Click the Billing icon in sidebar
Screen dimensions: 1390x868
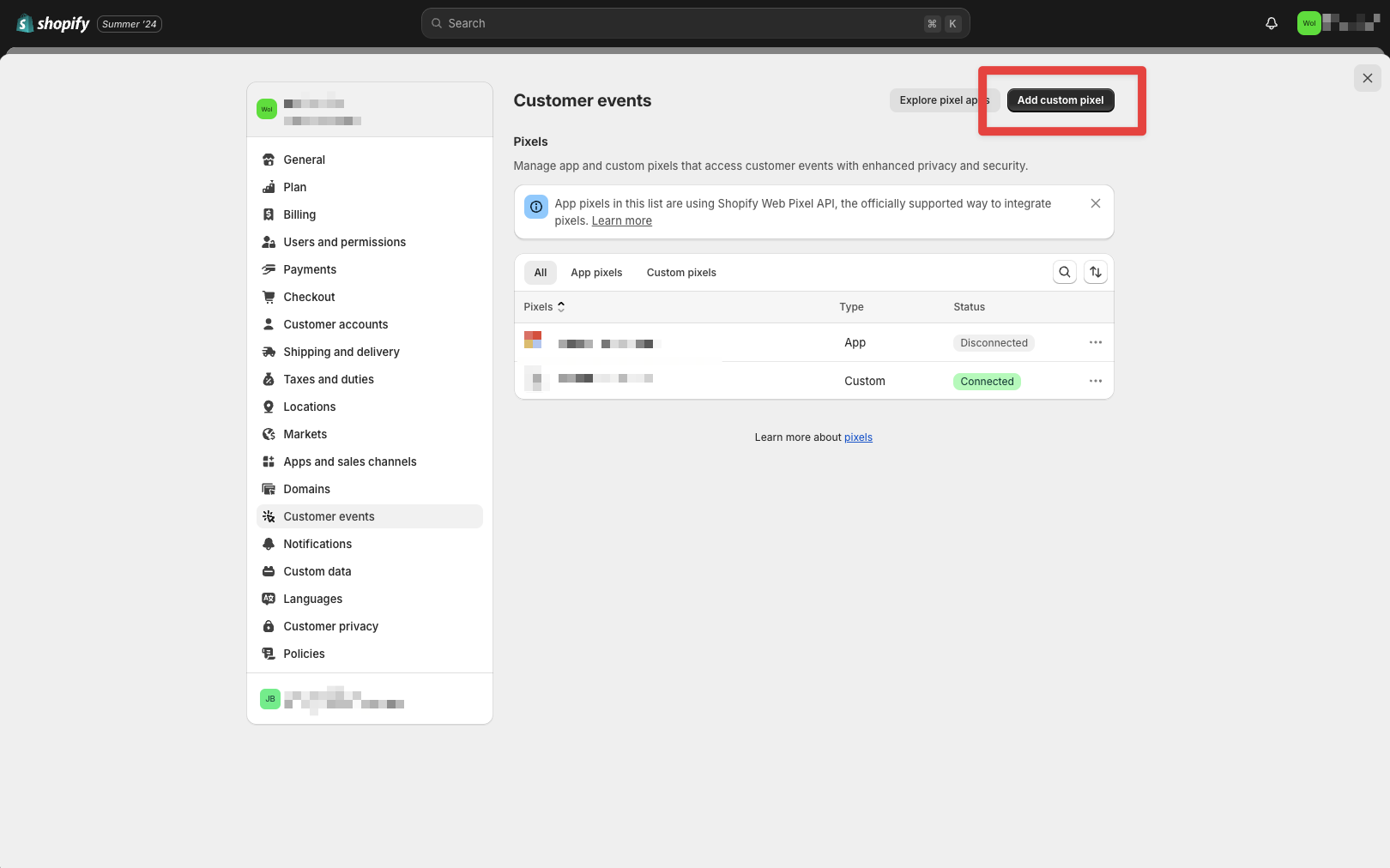tap(269, 214)
